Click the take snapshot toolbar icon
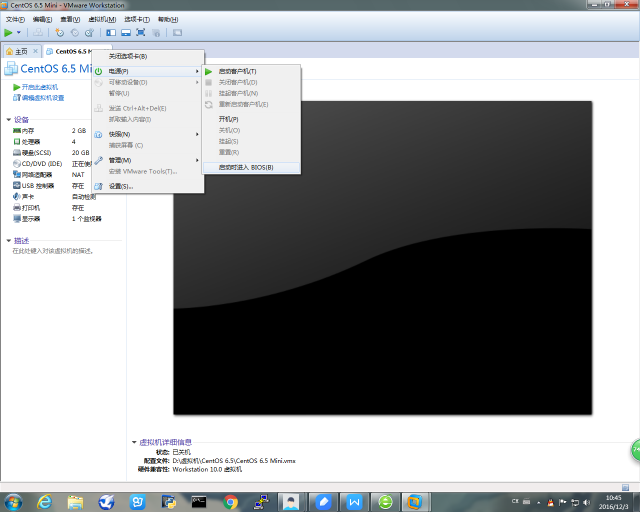Screen dimensions: 640x512 pyautogui.click(x=60, y=33)
